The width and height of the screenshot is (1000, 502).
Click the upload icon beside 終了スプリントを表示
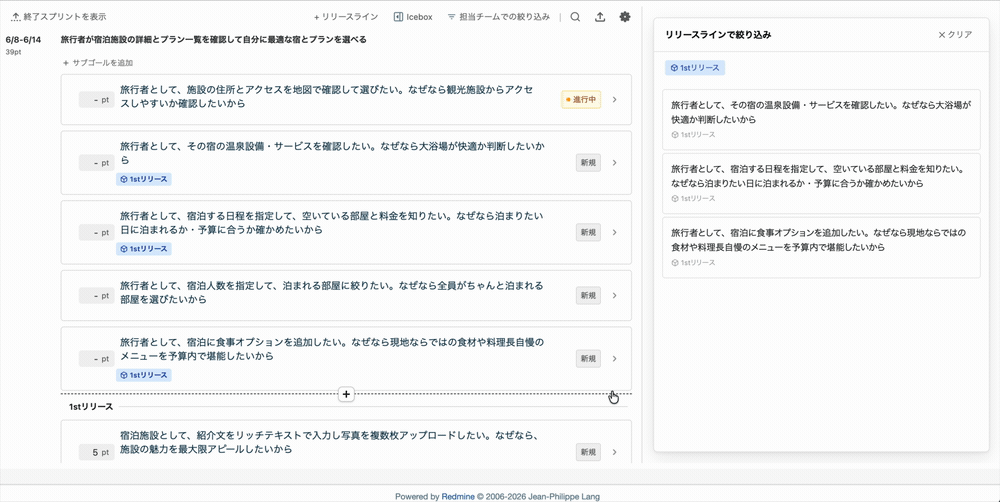(x=16, y=17)
